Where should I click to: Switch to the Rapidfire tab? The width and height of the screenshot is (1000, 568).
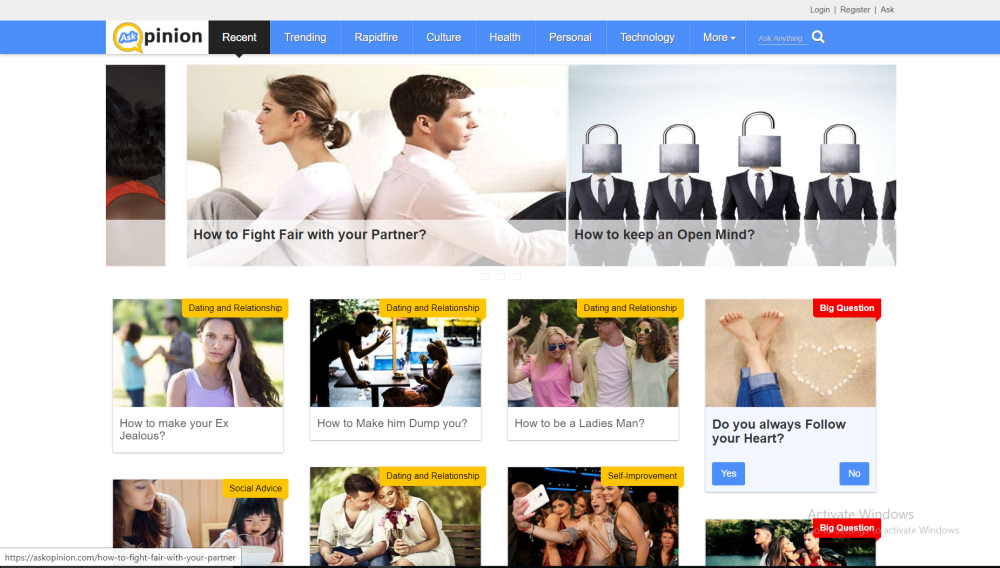(x=376, y=37)
